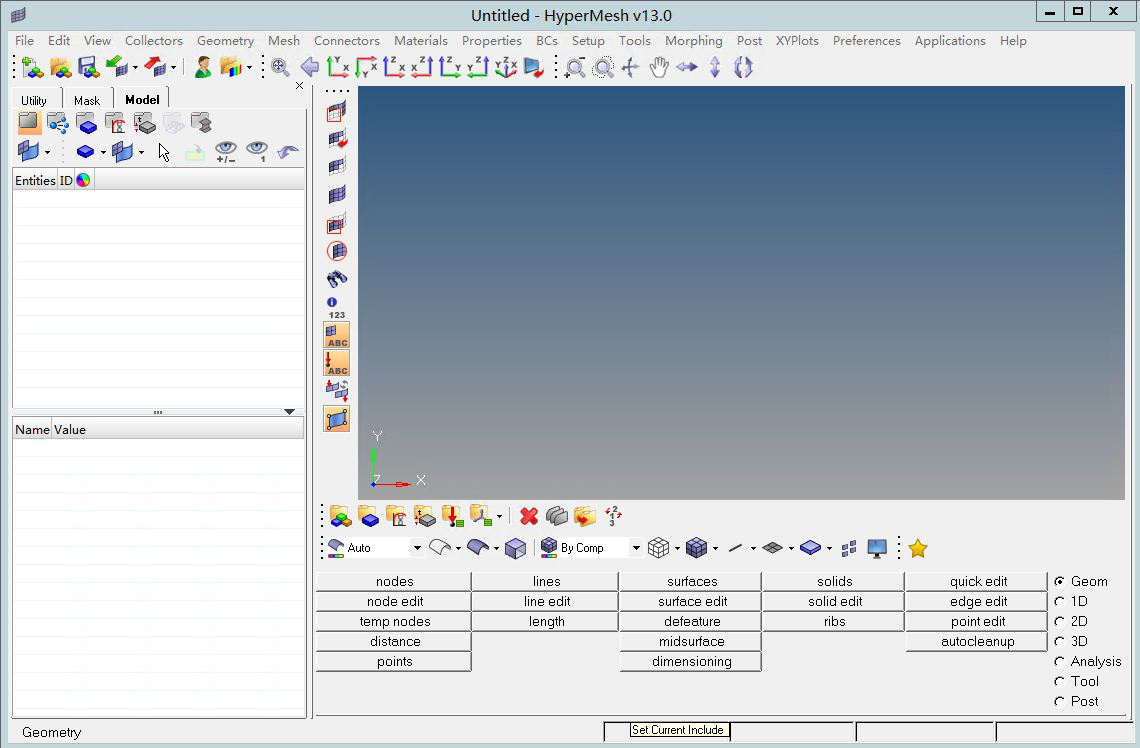
Task: Click the previous view left arrow icon
Action: (x=310, y=68)
